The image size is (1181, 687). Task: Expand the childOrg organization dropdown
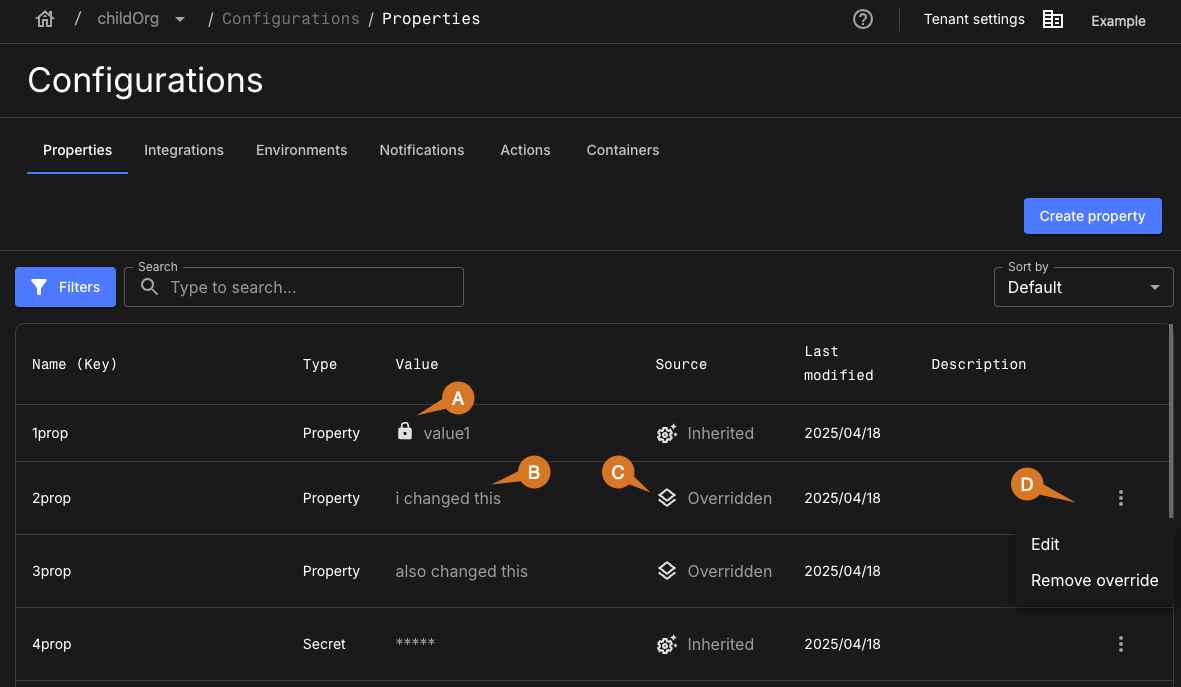pyautogui.click(x=180, y=20)
